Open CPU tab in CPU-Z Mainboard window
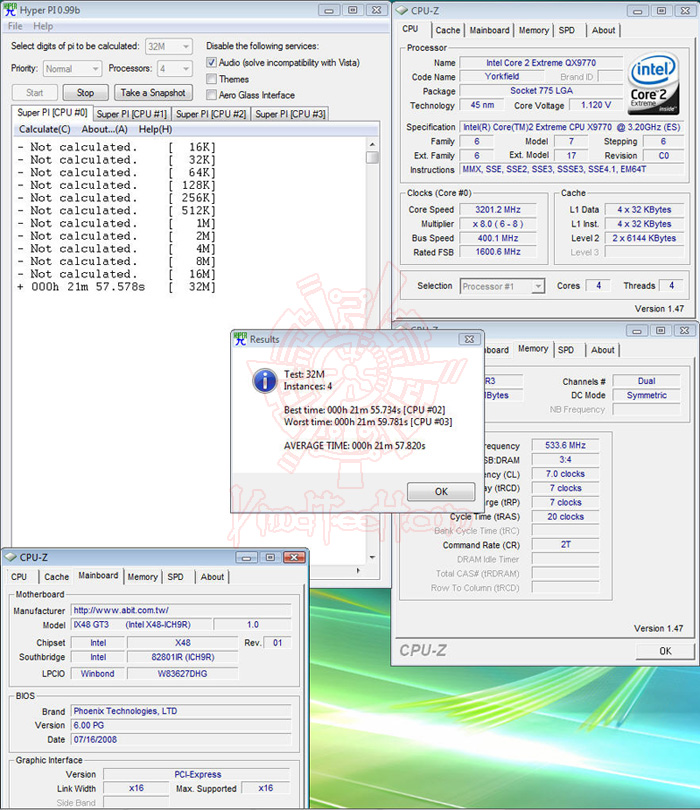 19,577
